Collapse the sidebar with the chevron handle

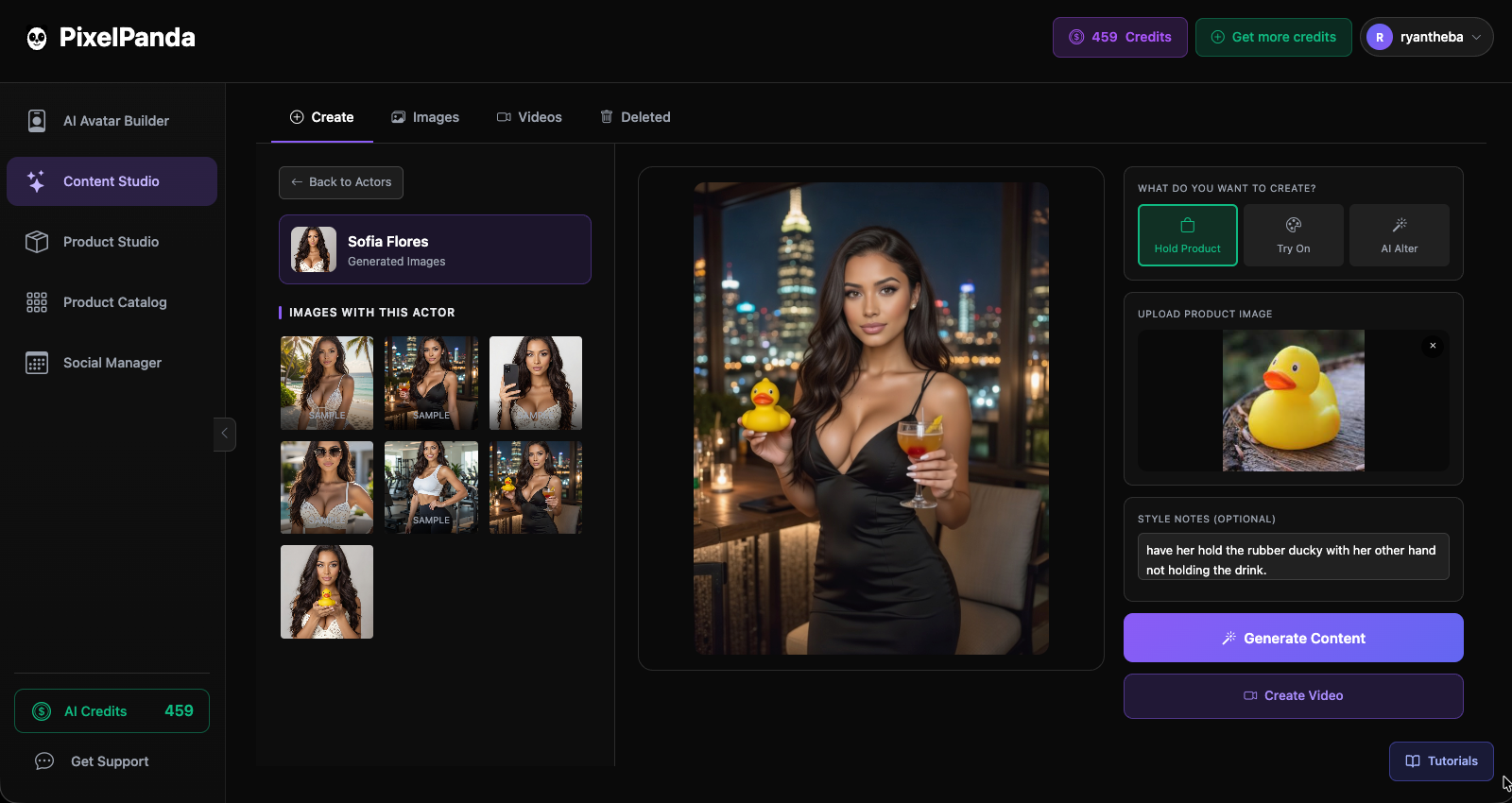pos(224,434)
